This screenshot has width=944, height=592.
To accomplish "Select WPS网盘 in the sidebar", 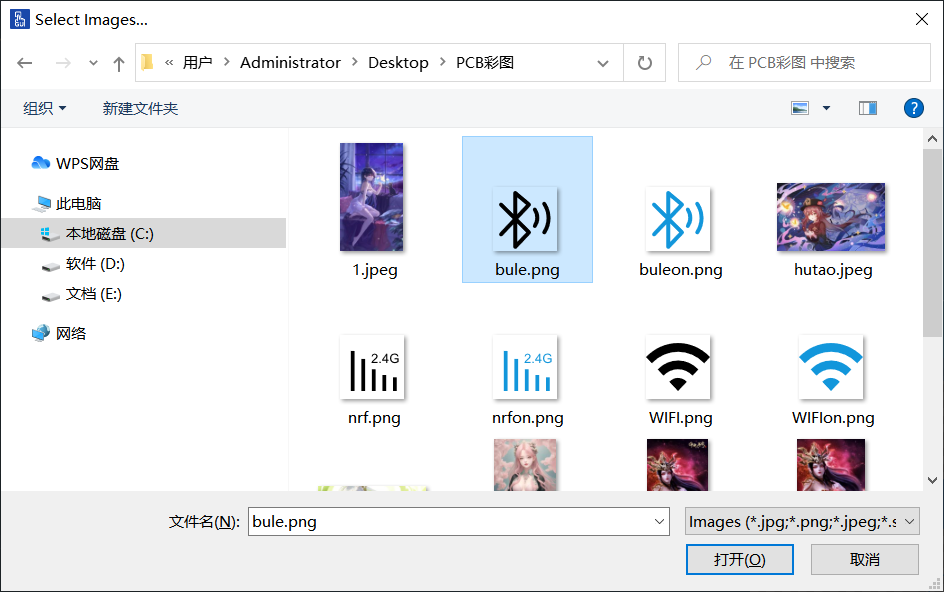I will pos(87,164).
